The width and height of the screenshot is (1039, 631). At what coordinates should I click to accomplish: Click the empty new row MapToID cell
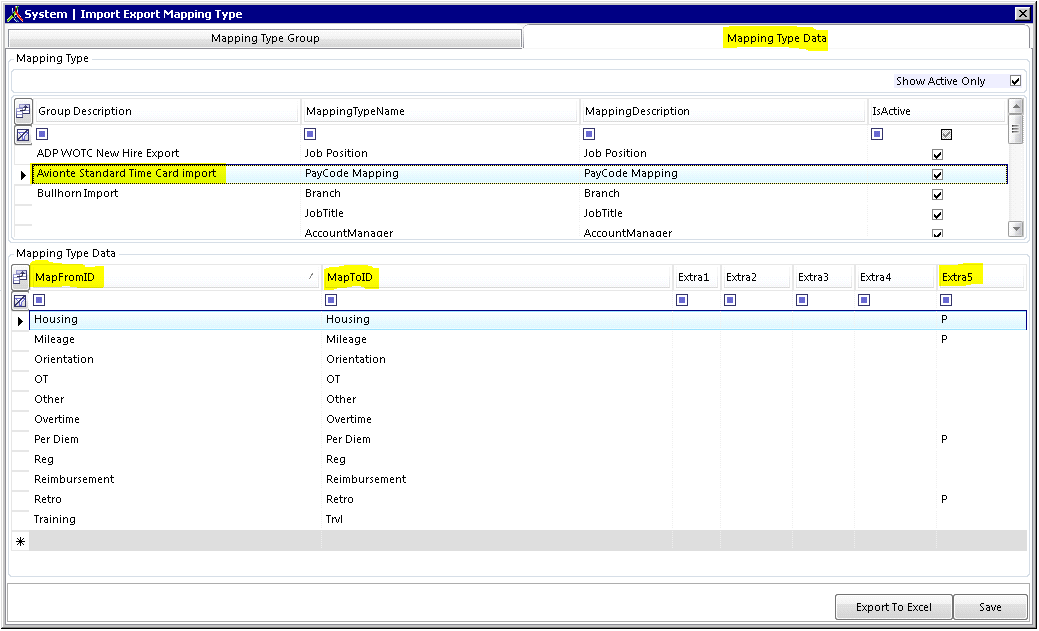click(497, 541)
